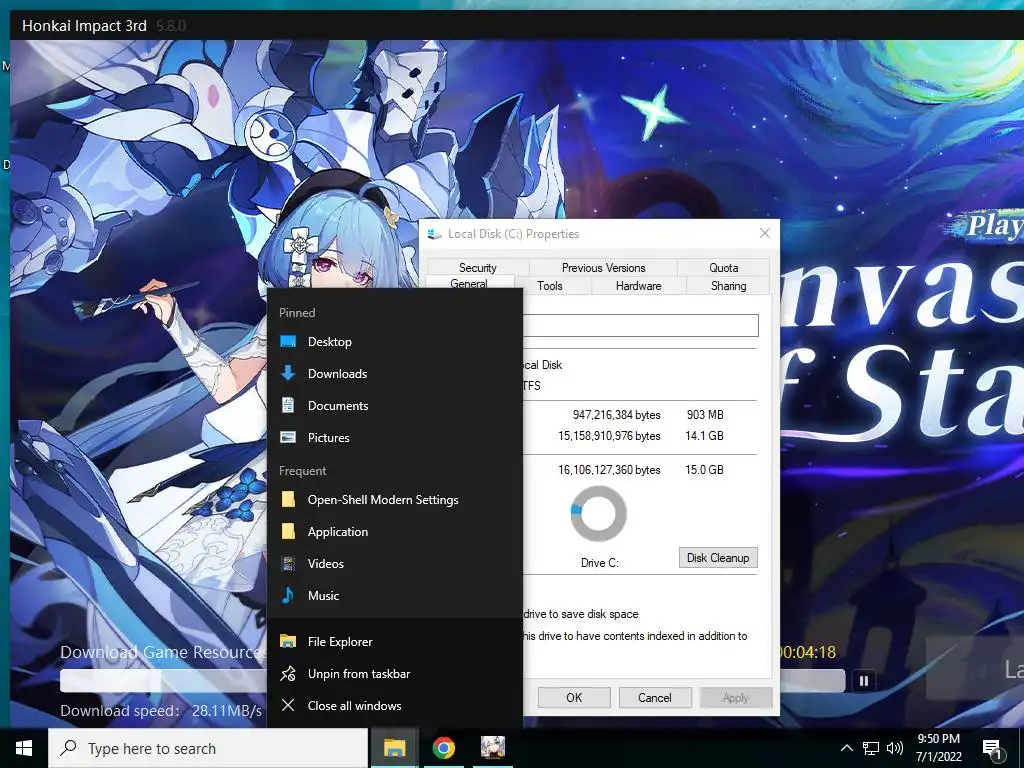Open pinned Documents entry
Viewport: 1024px width, 768px height.
tap(394, 406)
